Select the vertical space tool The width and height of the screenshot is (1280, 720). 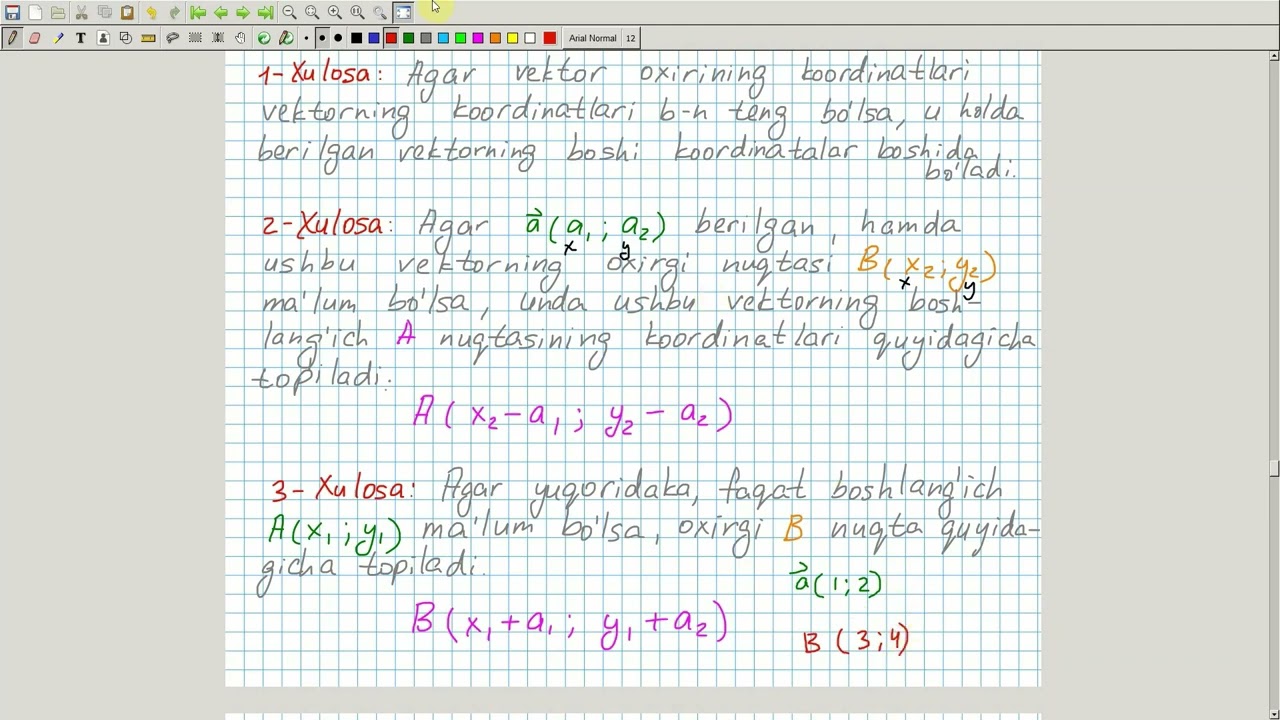point(218,38)
